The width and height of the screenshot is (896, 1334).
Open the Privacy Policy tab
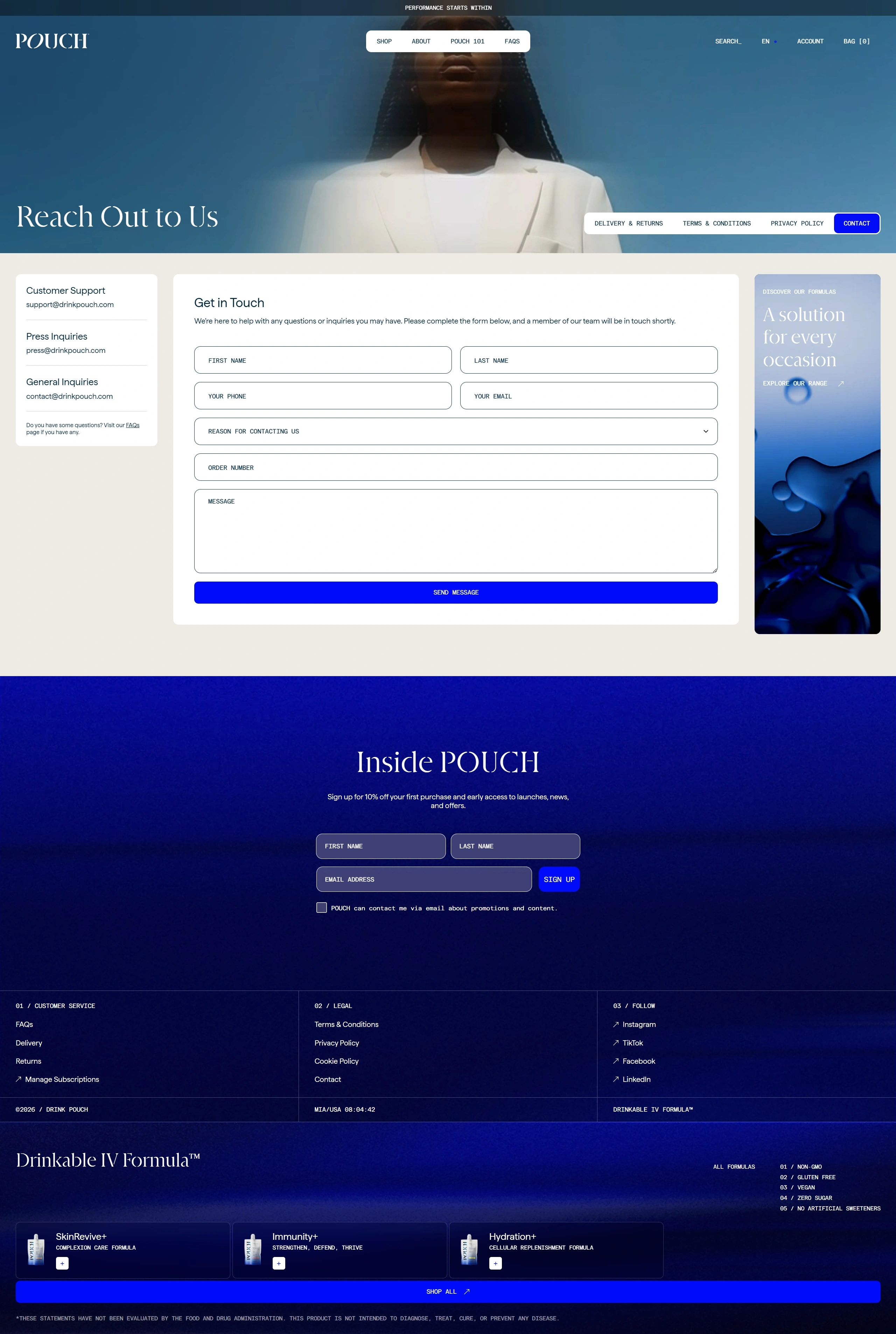[797, 223]
